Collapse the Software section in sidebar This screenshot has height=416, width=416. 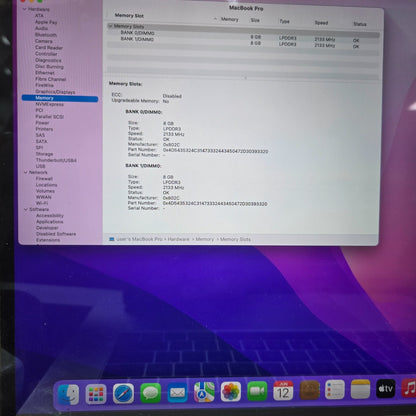tap(26, 209)
